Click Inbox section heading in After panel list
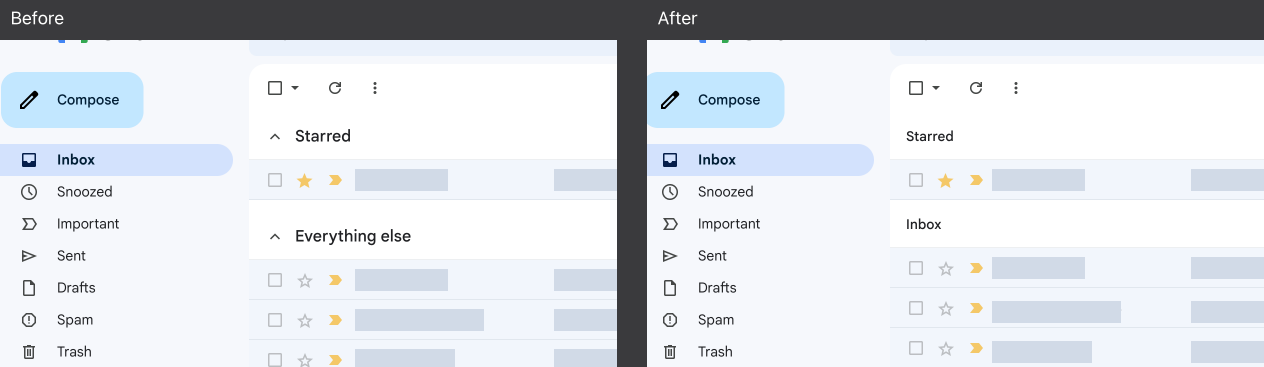 924,224
